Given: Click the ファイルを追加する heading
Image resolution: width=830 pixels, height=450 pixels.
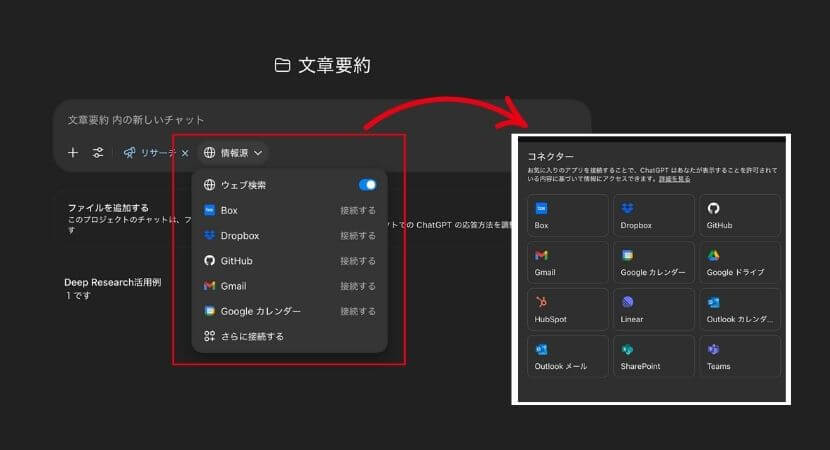Looking at the screenshot, I should (x=108, y=208).
